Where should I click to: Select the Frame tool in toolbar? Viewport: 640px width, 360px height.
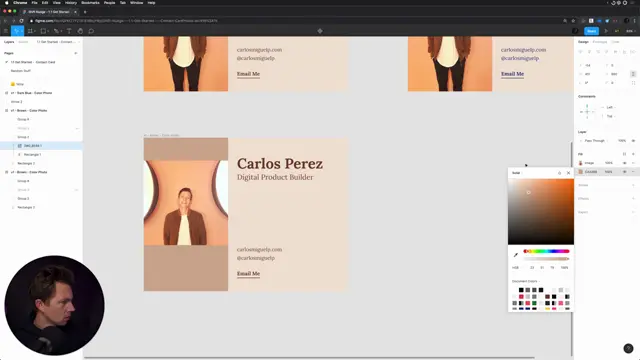pos(30,31)
